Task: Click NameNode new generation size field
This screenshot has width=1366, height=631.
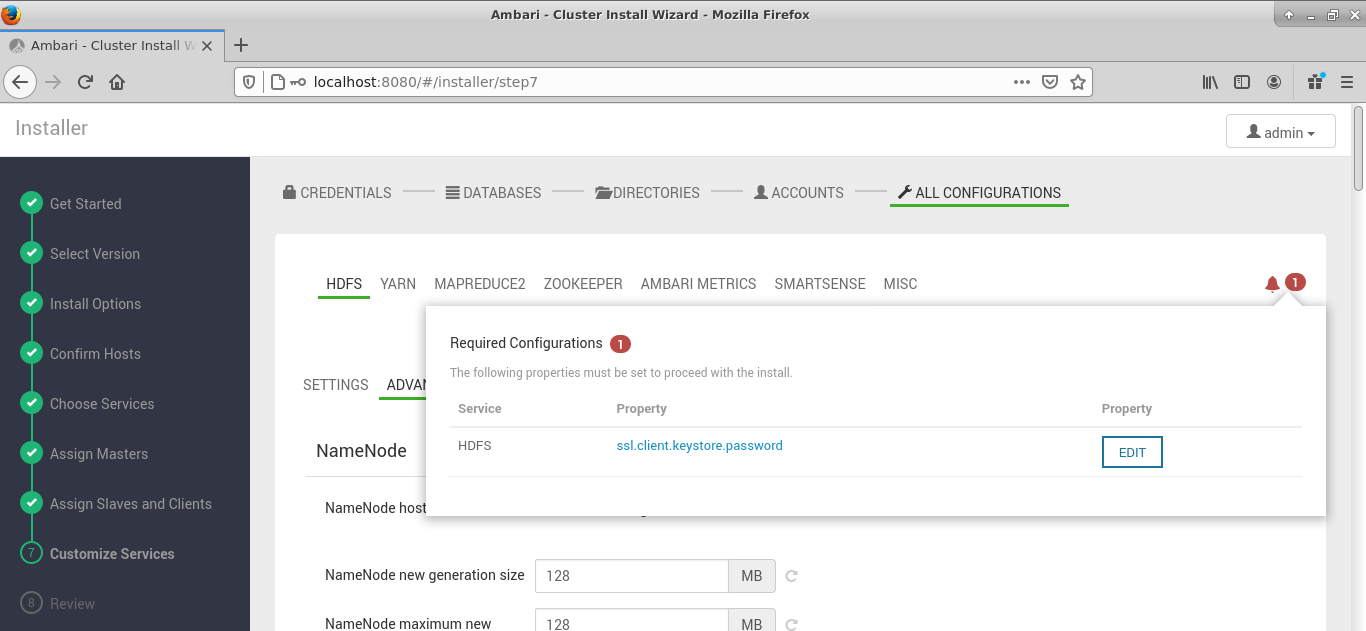Action: pyautogui.click(x=631, y=576)
